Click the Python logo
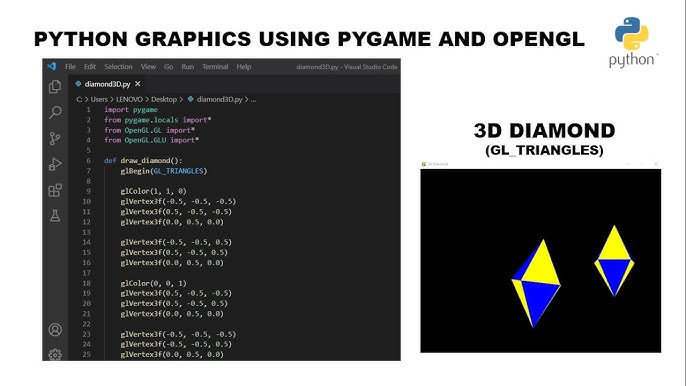The height and width of the screenshot is (386, 686). tap(632, 42)
